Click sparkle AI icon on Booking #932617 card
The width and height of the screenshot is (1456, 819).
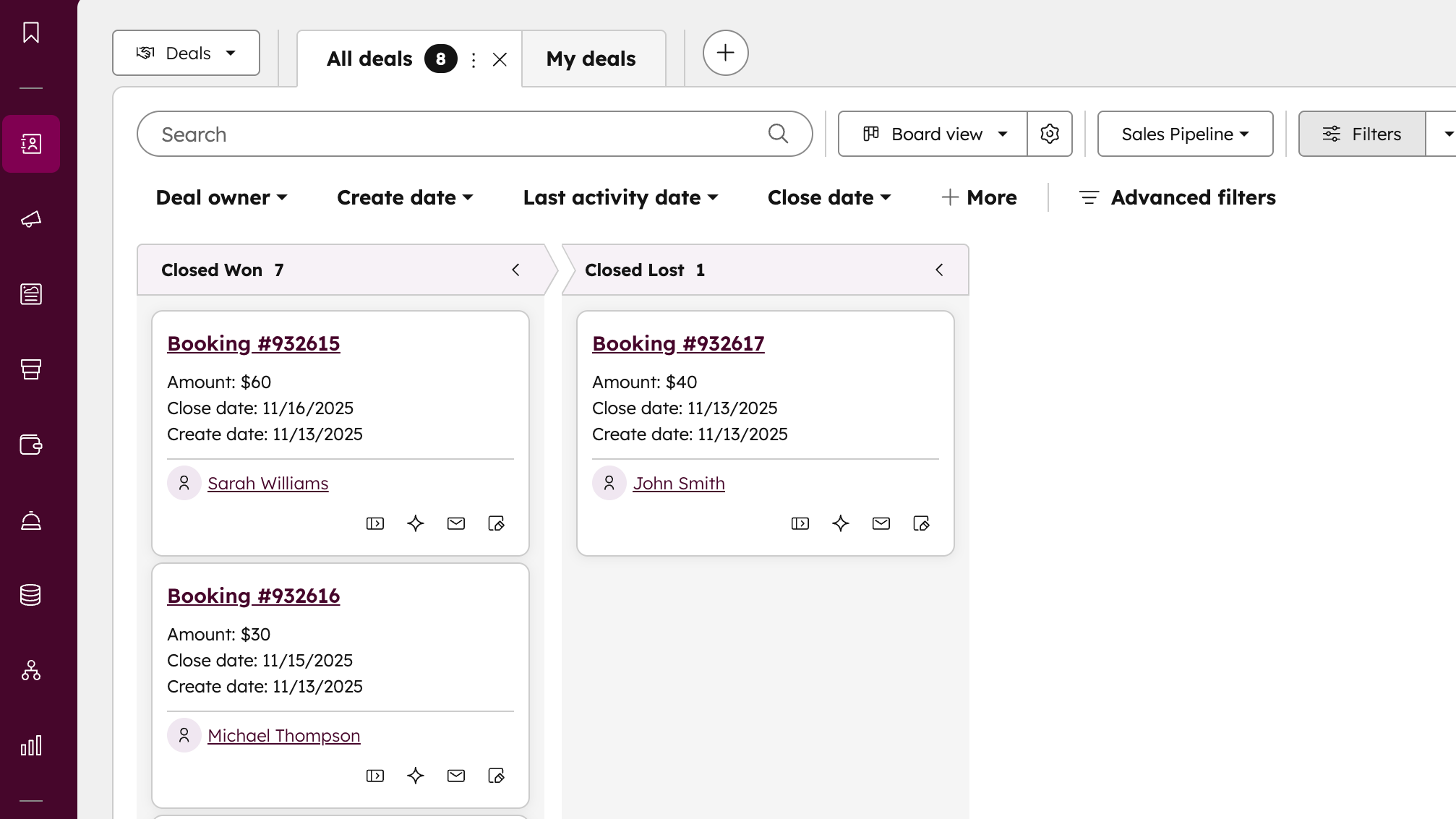(840, 523)
